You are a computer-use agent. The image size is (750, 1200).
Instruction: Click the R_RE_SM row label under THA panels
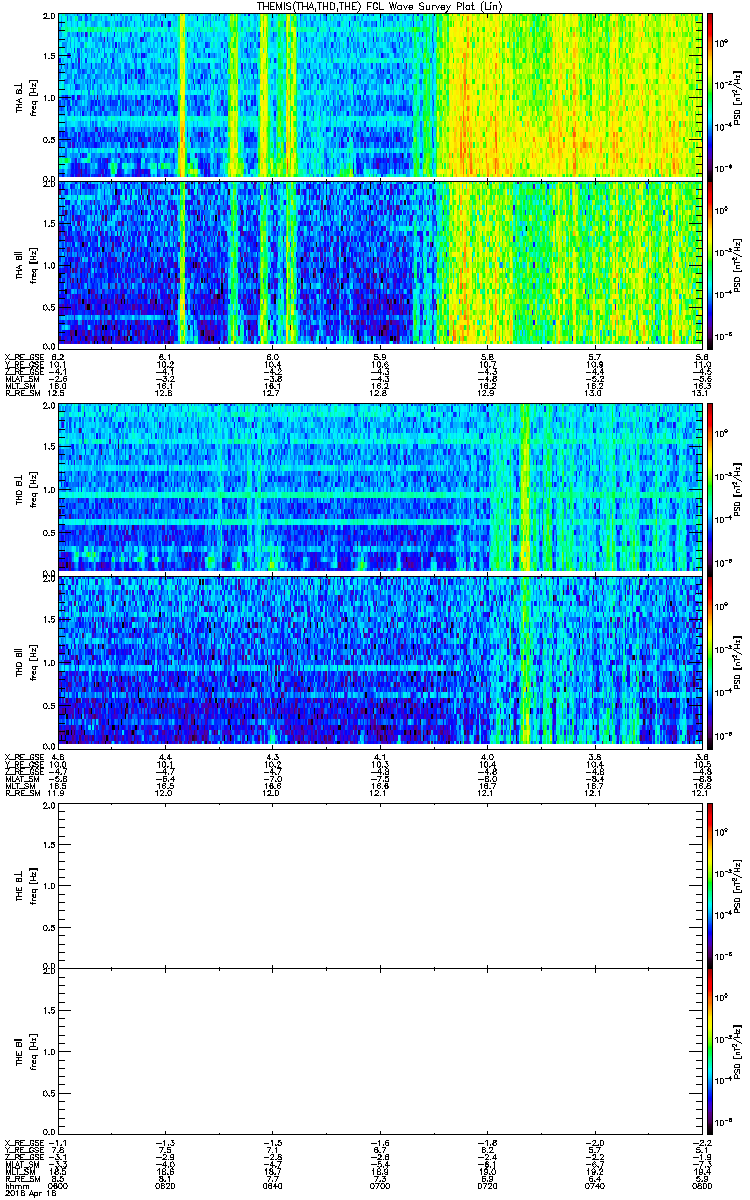point(21,392)
